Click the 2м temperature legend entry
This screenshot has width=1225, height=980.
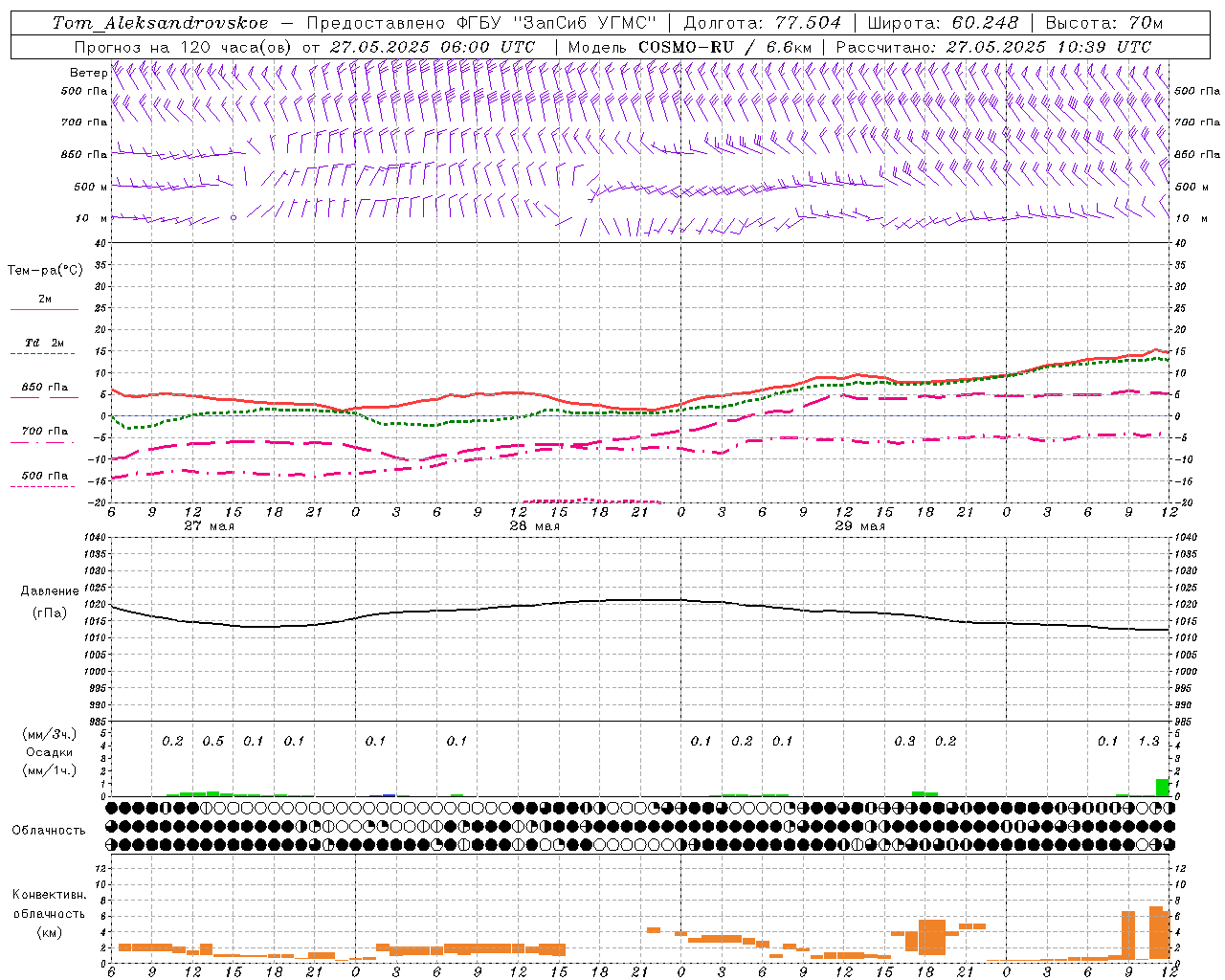pos(45,299)
